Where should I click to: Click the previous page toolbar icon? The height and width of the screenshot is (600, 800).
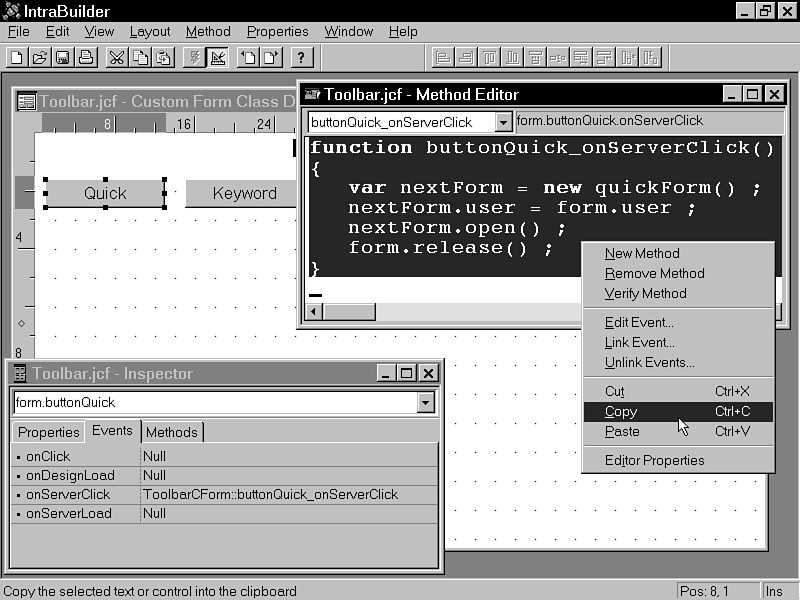point(248,58)
